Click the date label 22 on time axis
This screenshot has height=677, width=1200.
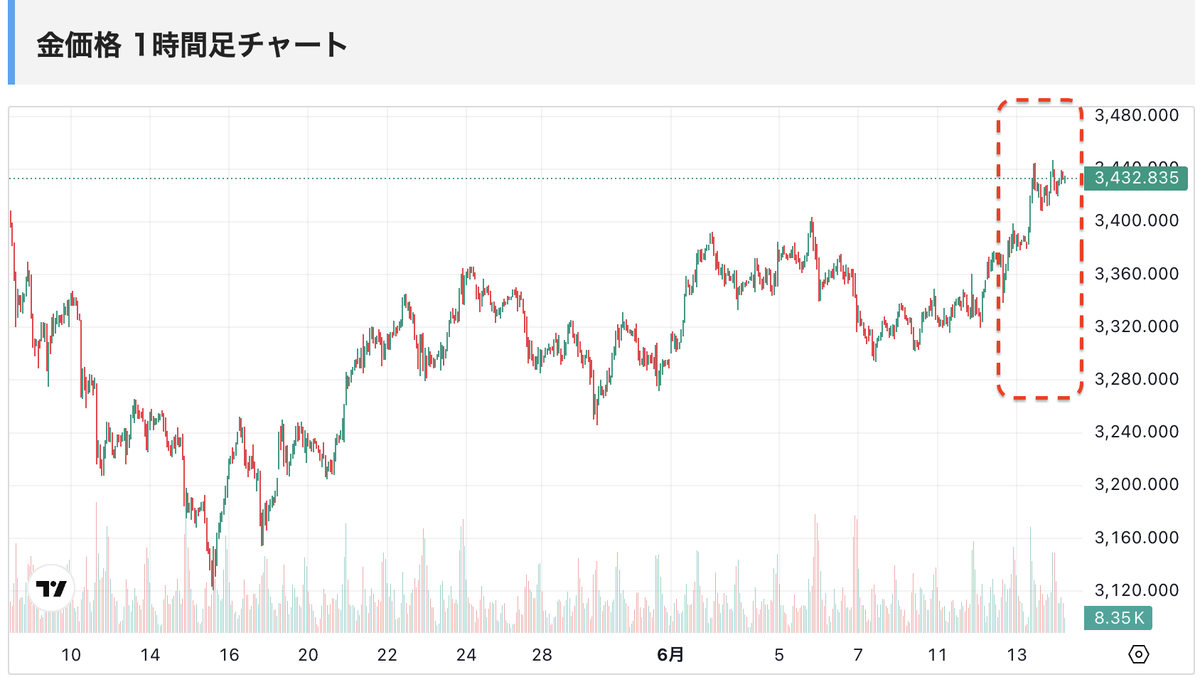(x=387, y=655)
